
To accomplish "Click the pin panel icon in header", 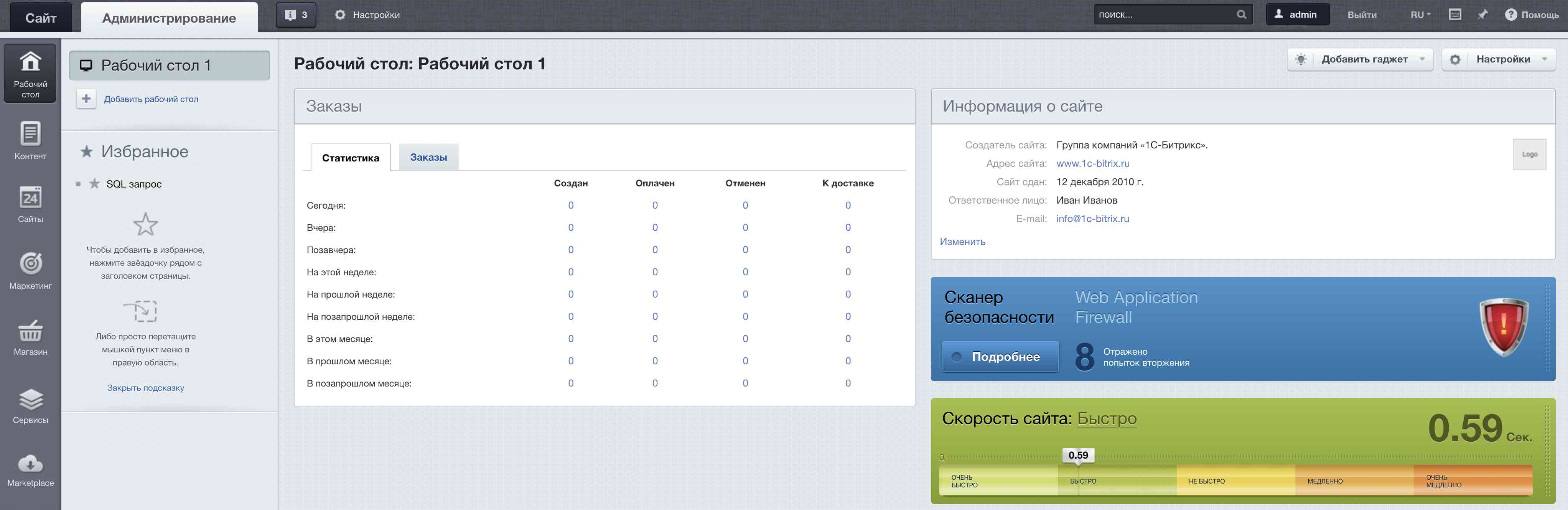I will pyautogui.click(x=1483, y=15).
